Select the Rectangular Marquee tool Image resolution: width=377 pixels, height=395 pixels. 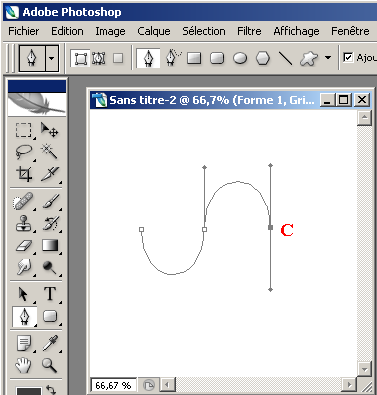(23, 130)
